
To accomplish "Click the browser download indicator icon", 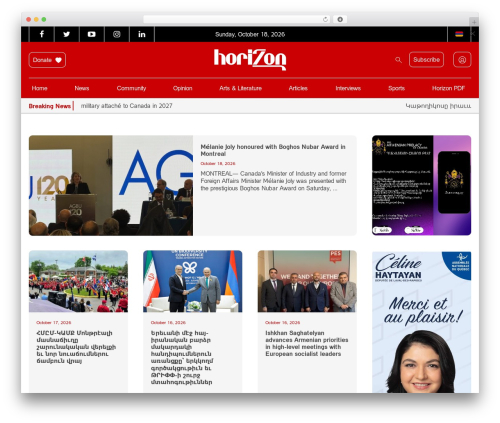I will point(340,19).
